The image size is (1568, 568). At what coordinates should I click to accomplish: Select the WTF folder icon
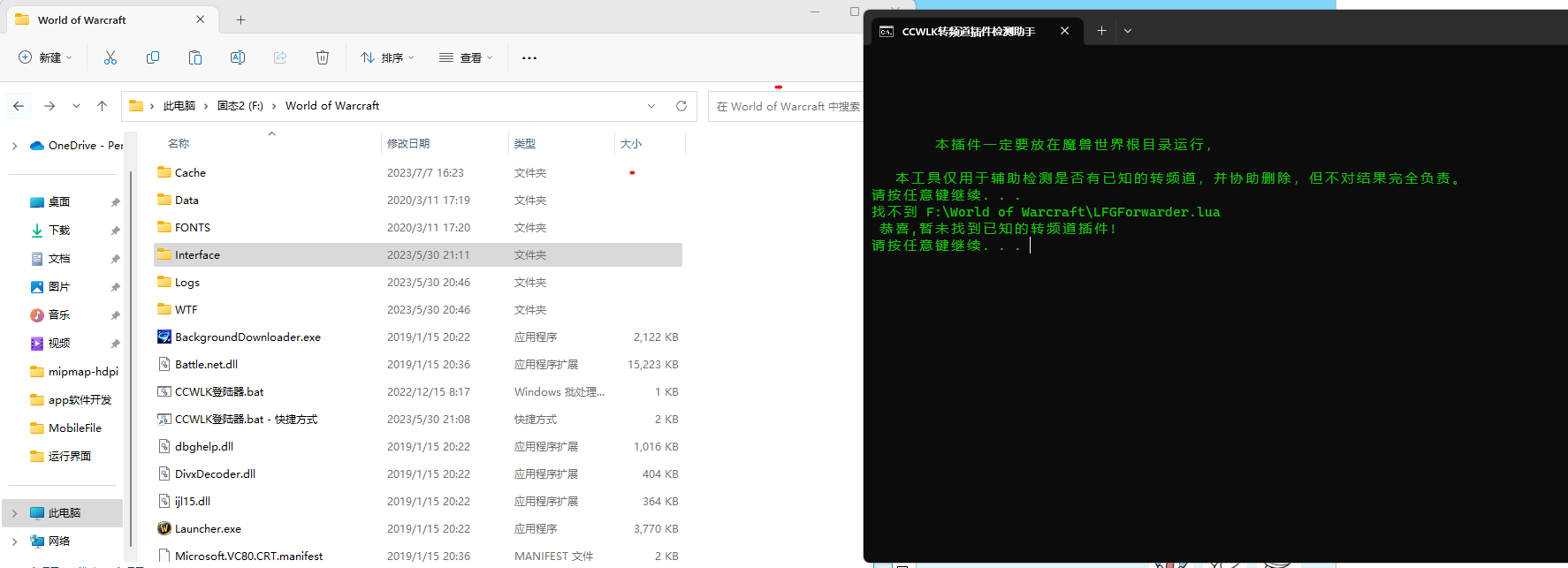coord(164,309)
